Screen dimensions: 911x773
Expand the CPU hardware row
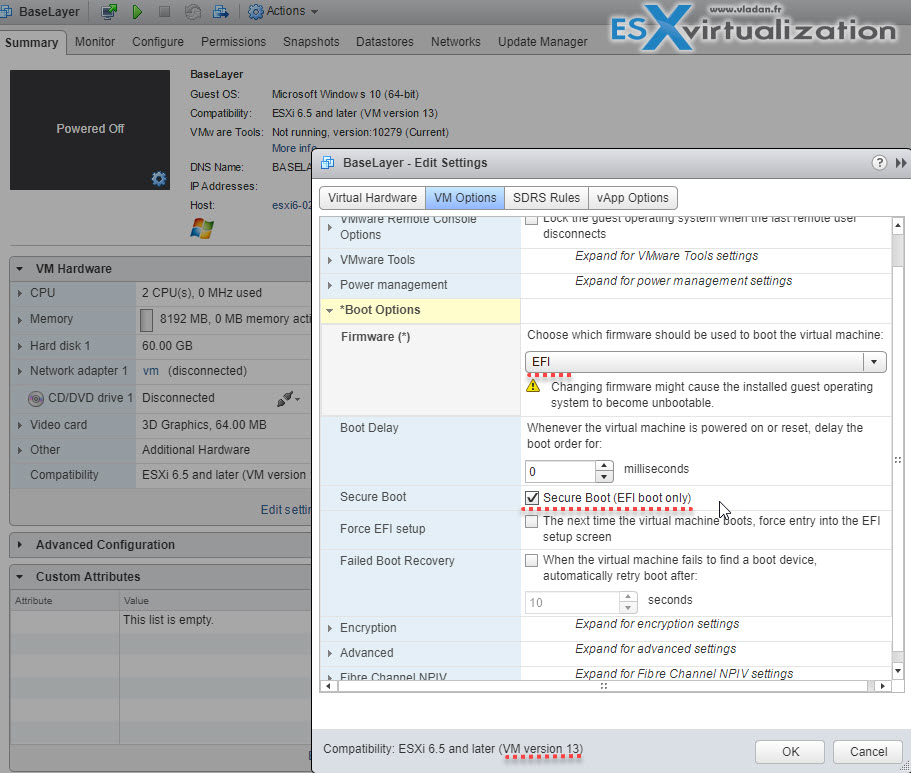[20, 294]
